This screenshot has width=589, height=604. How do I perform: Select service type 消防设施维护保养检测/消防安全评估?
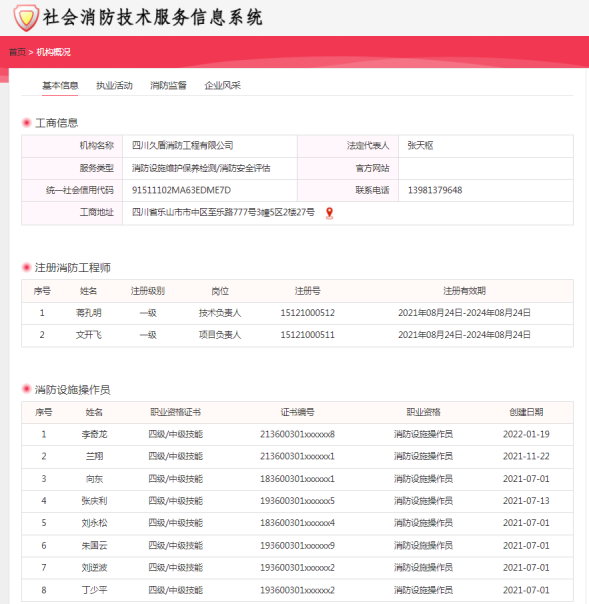click(201, 168)
